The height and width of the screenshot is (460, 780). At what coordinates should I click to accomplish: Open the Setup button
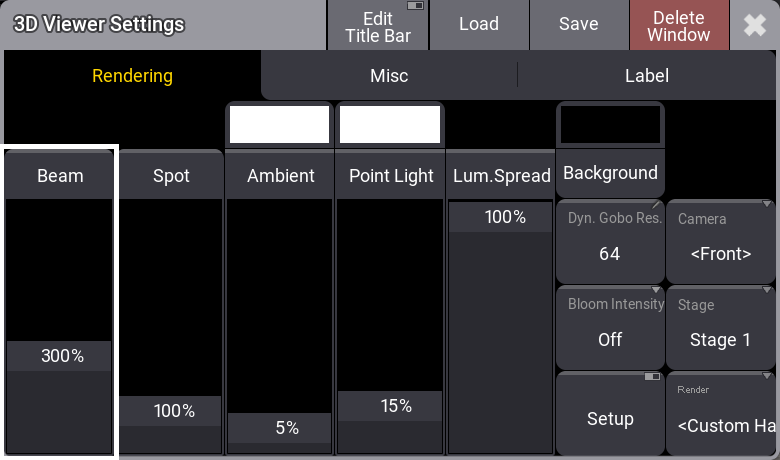pyautogui.click(x=610, y=413)
